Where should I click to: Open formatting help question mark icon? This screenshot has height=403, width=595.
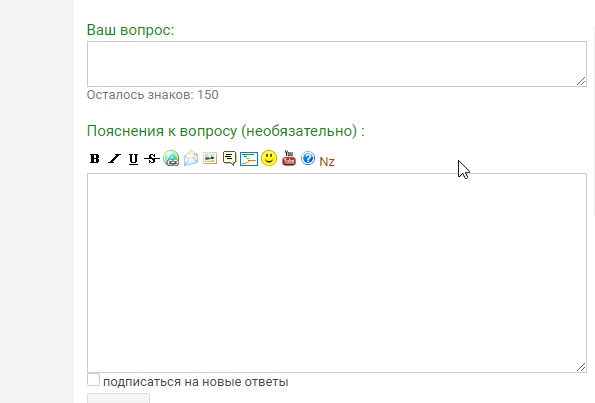(308, 158)
